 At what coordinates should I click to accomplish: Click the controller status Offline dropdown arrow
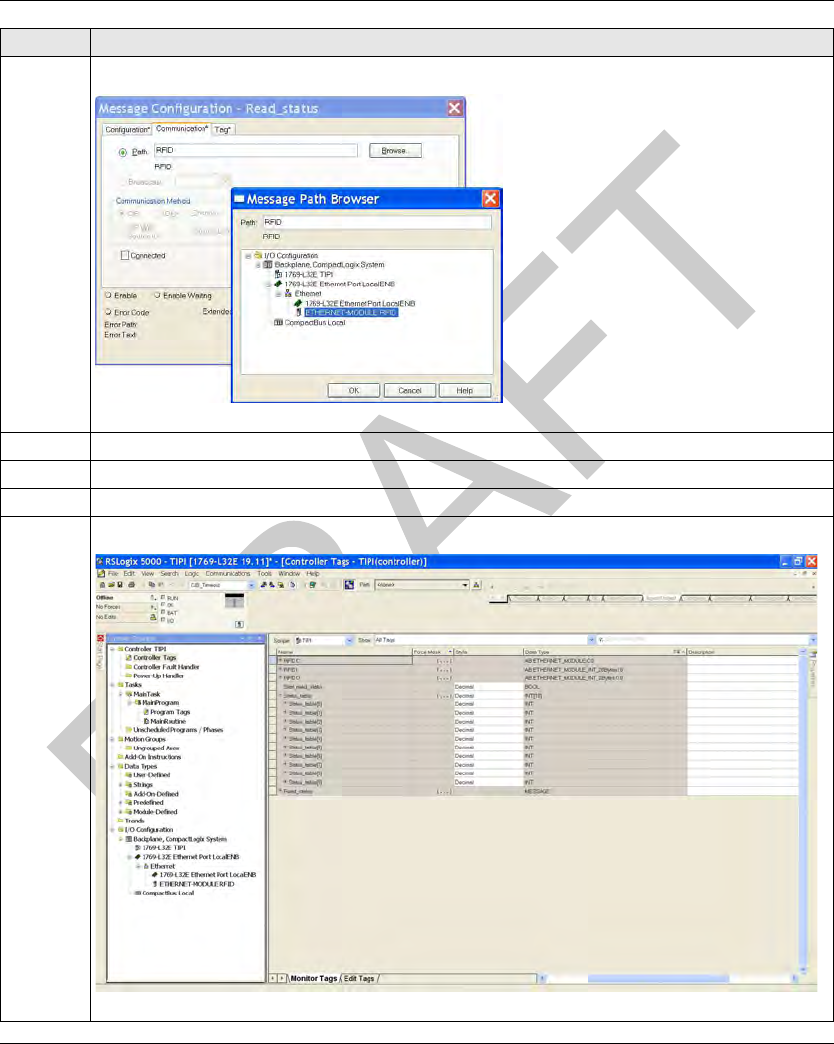[153, 598]
